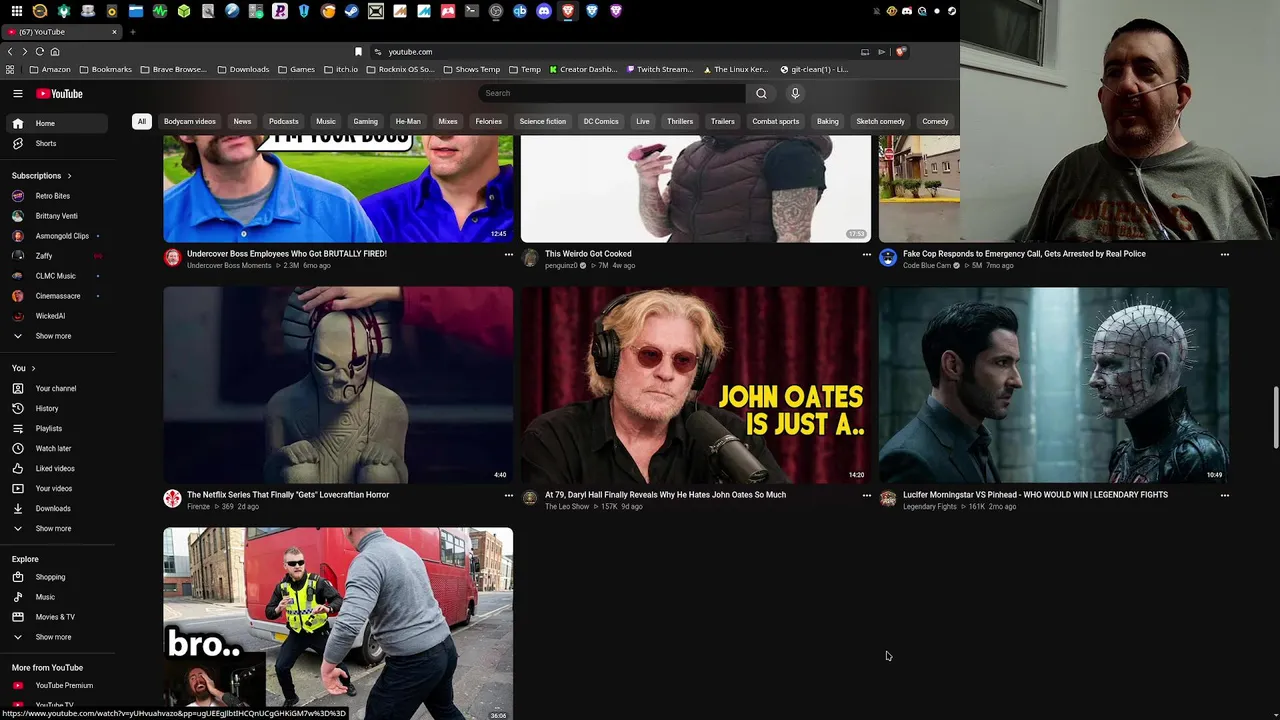Expand the Subscriptions section header

(x=42, y=176)
